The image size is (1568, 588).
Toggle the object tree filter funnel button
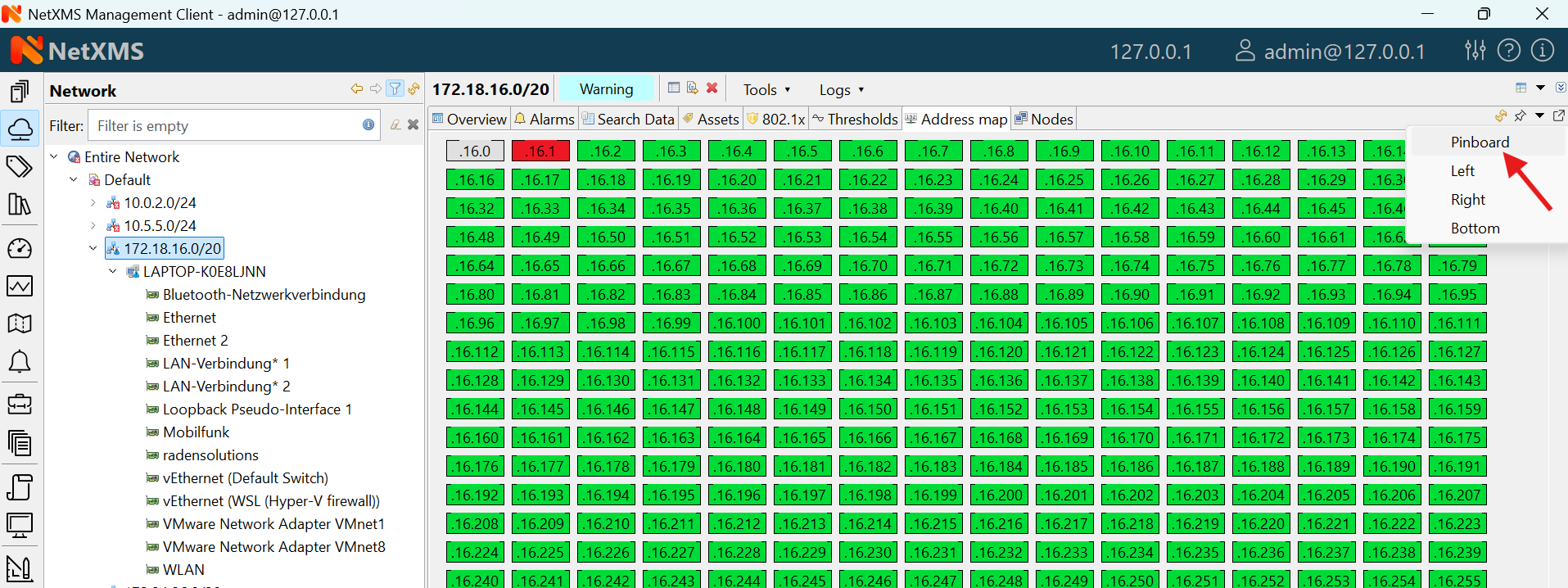(x=395, y=89)
